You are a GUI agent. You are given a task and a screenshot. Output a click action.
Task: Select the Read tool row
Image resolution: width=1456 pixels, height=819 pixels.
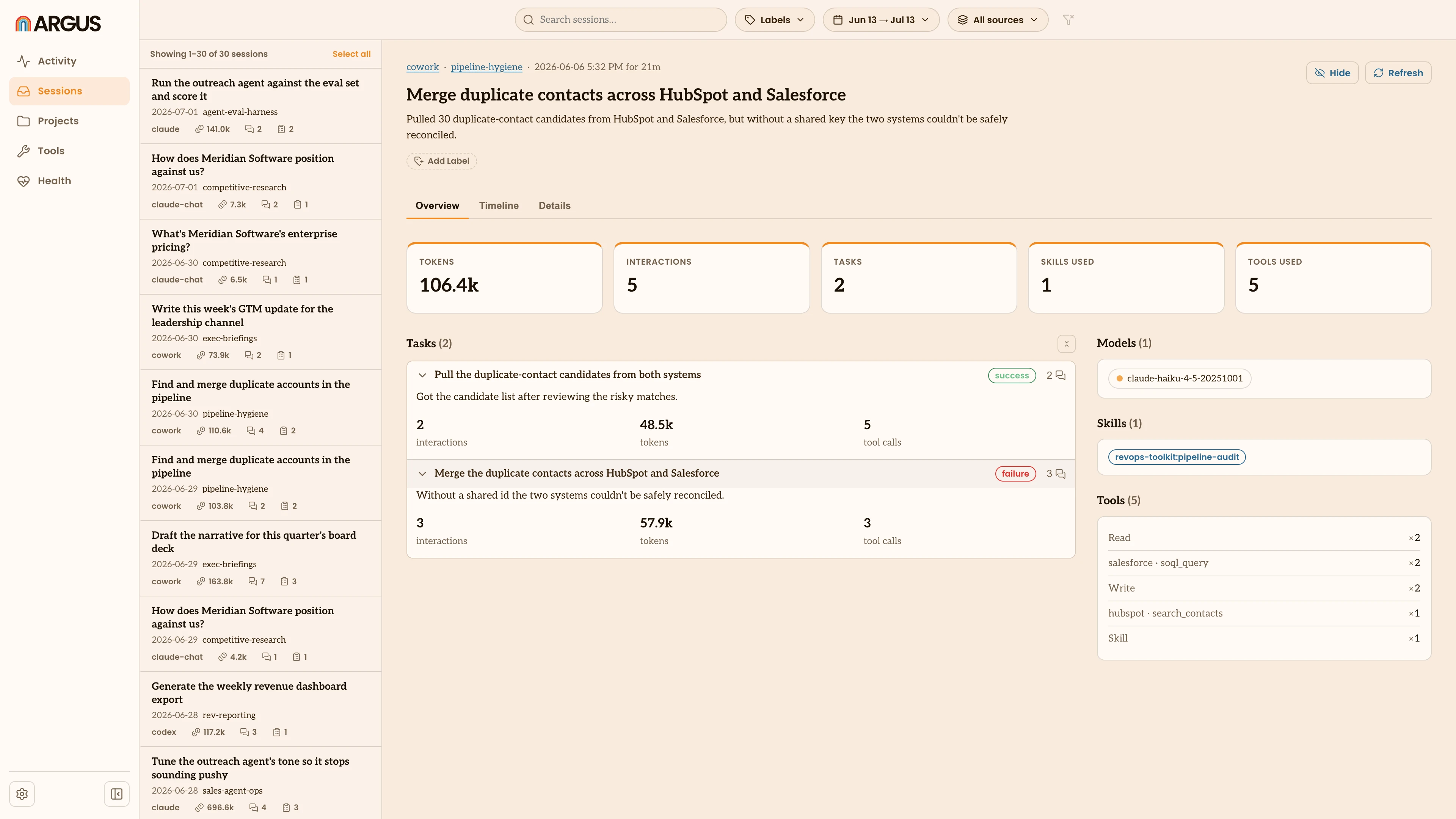(x=1264, y=538)
